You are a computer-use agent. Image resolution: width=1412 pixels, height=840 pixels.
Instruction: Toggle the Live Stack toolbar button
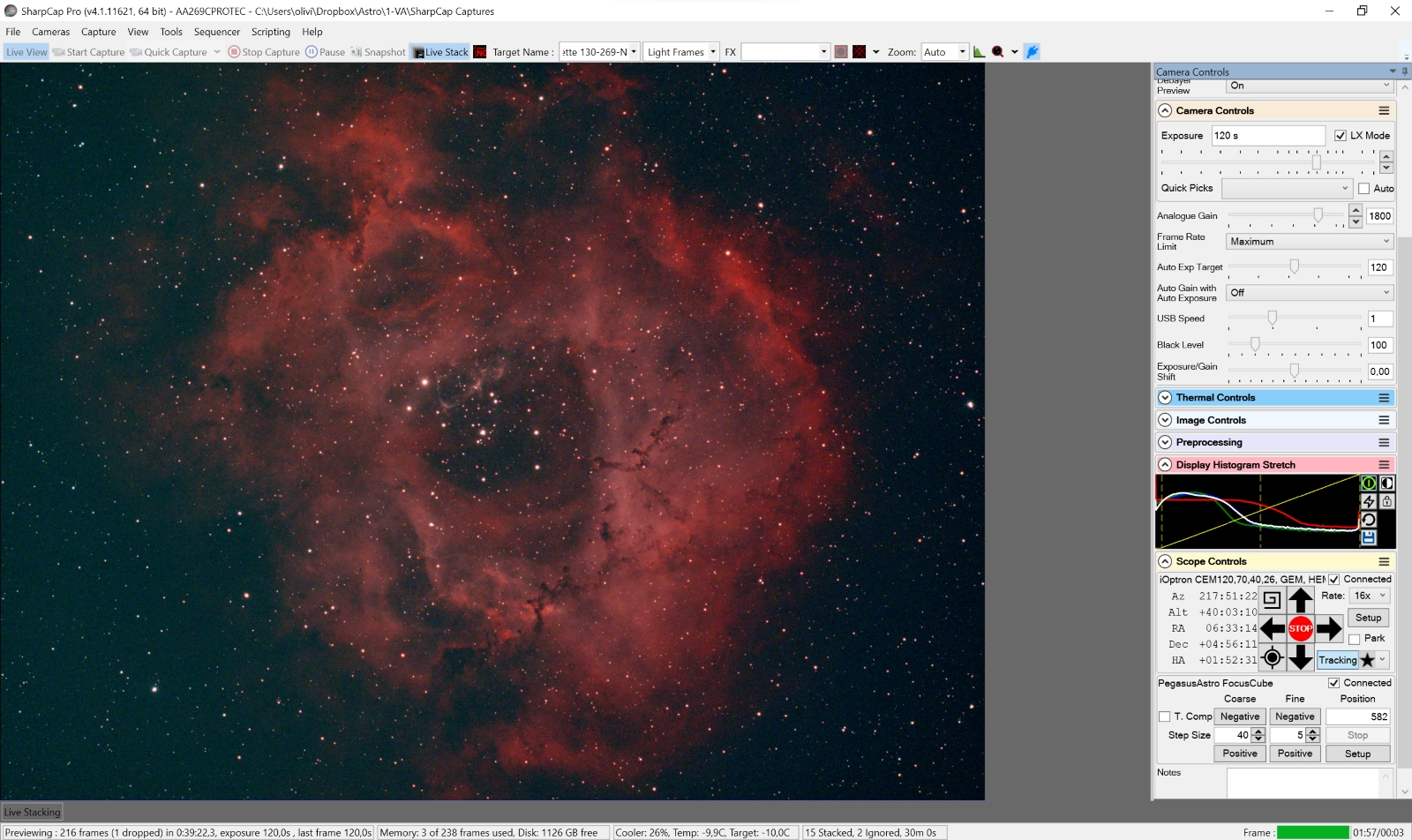click(440, 52)
